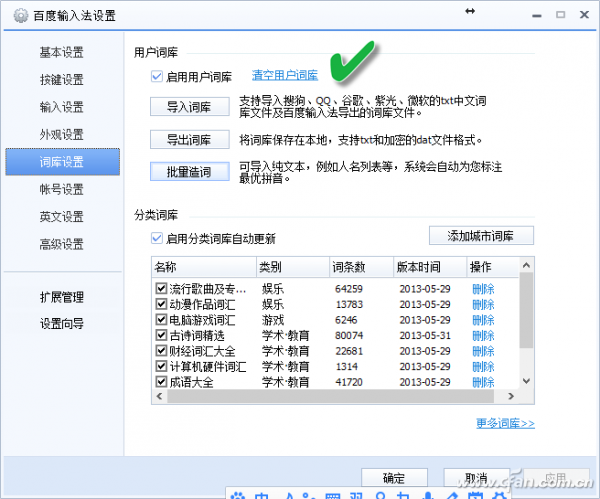Screen dimensions: 600x499
Task: Uncheck the 计算机硬件词汇 dictionary
Action: coord(161,366)
